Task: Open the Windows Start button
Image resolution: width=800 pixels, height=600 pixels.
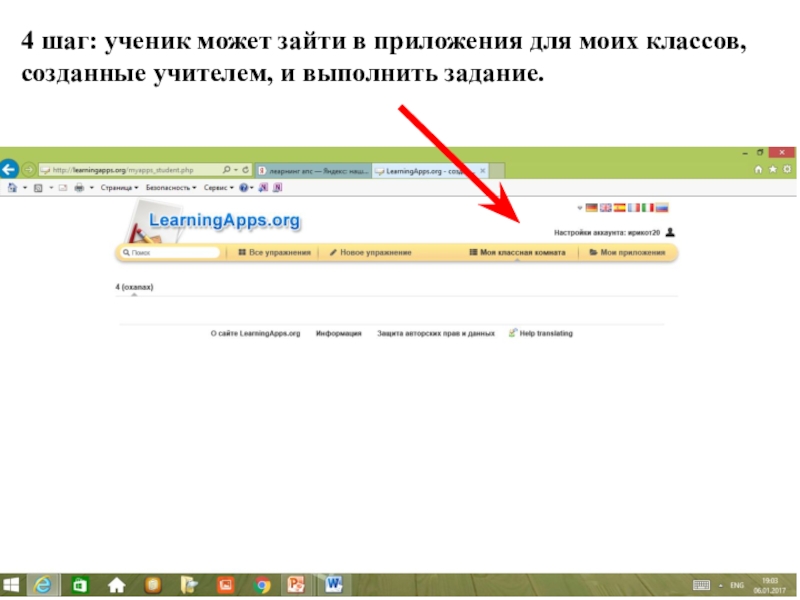Action: (x=11, y=585)
